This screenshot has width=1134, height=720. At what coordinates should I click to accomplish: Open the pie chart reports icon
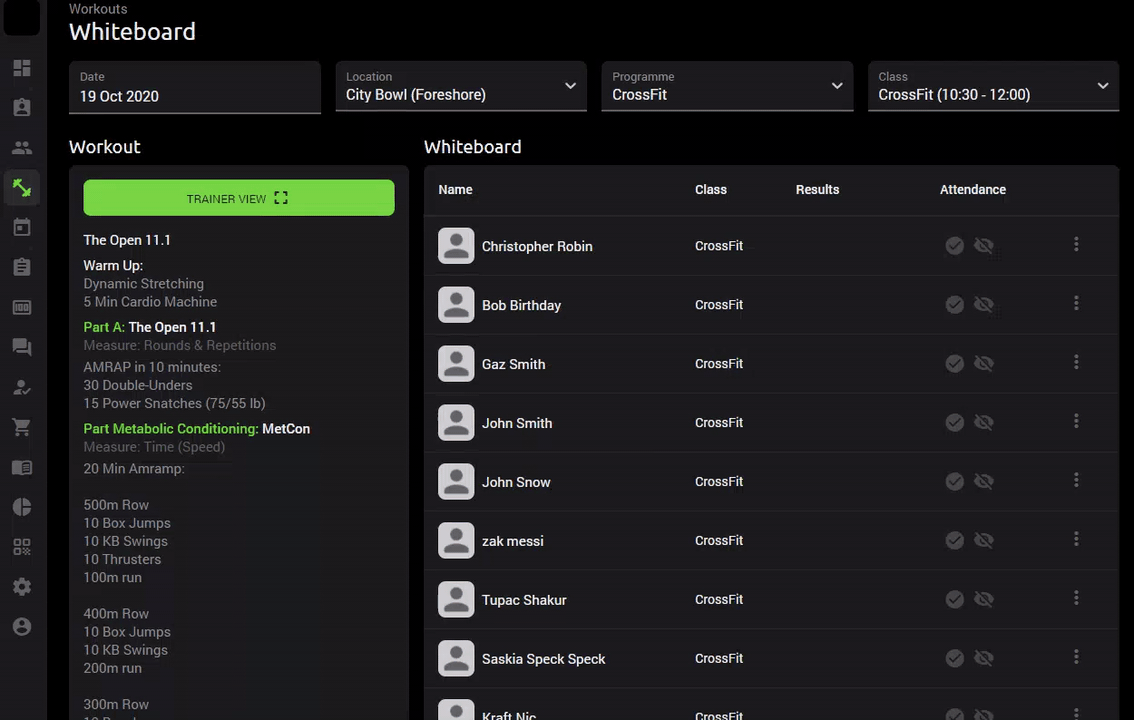click(x=22, y=507)
